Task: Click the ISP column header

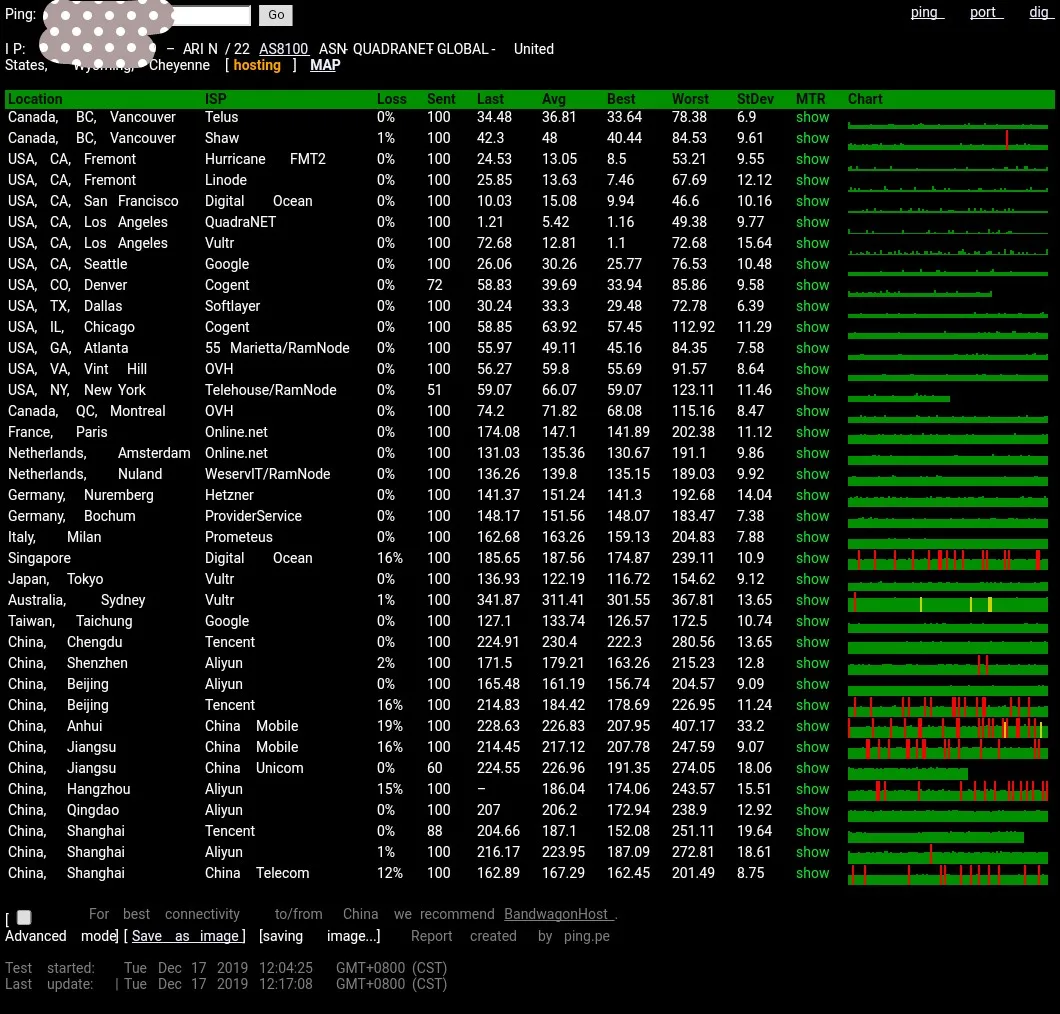Action: pyautogui.click(x=216, y=99)
